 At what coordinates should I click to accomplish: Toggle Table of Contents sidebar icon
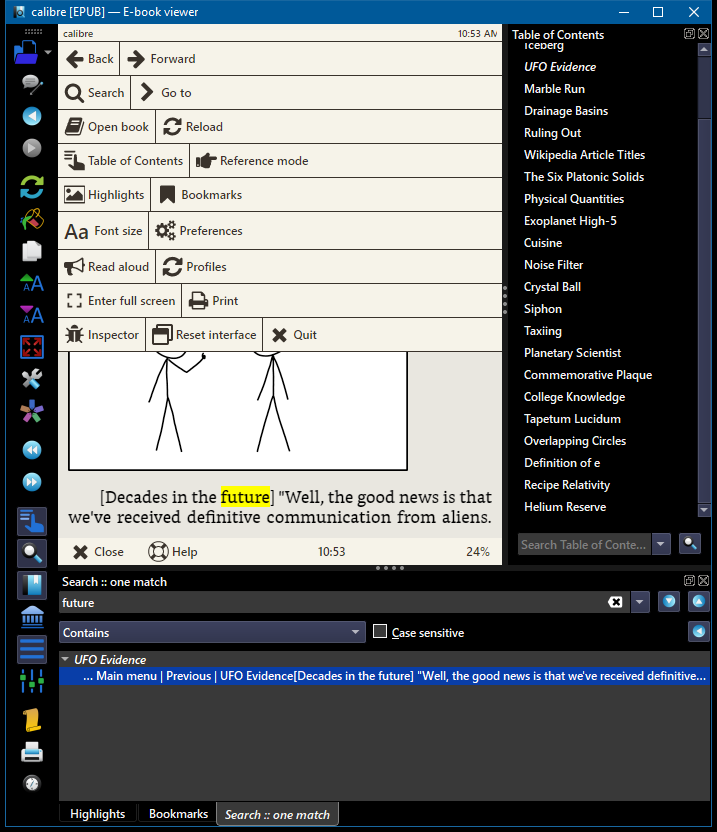tap(32, 521)
